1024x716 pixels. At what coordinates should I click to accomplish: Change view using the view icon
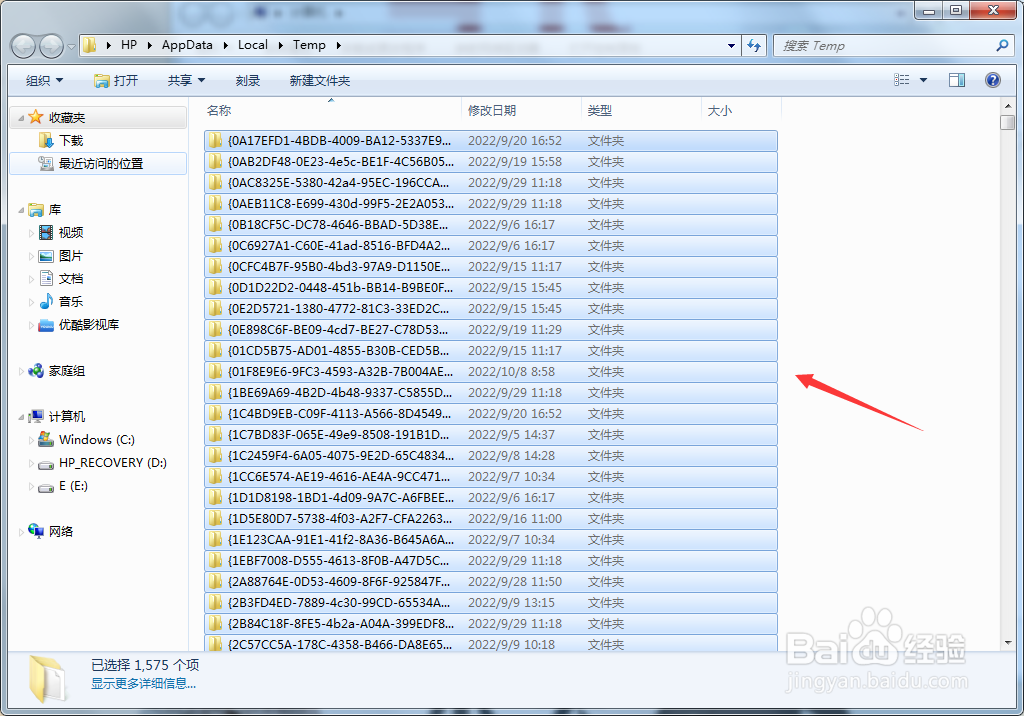point(902,80)
